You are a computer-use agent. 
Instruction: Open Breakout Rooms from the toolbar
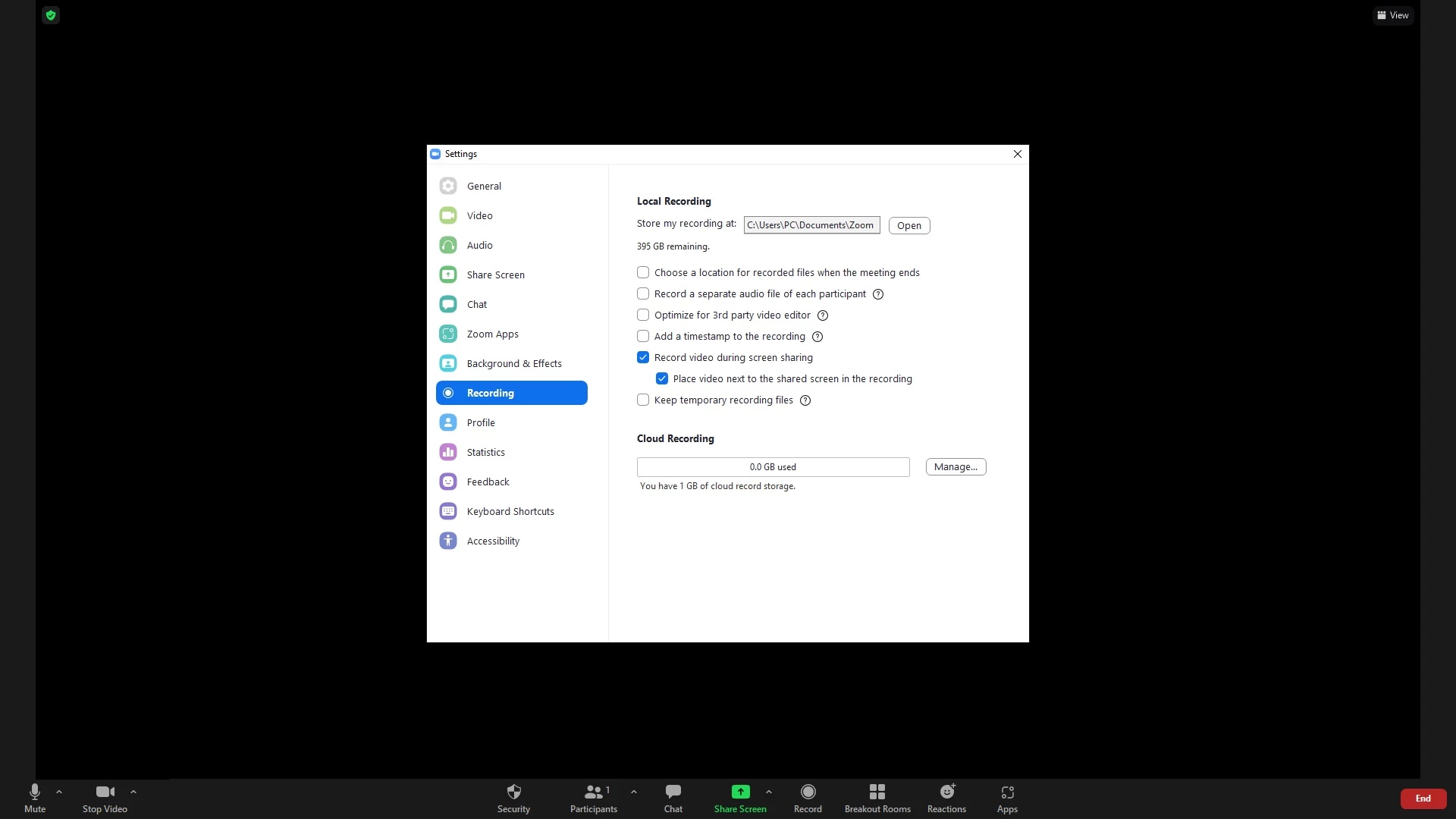tap(877, 792)
